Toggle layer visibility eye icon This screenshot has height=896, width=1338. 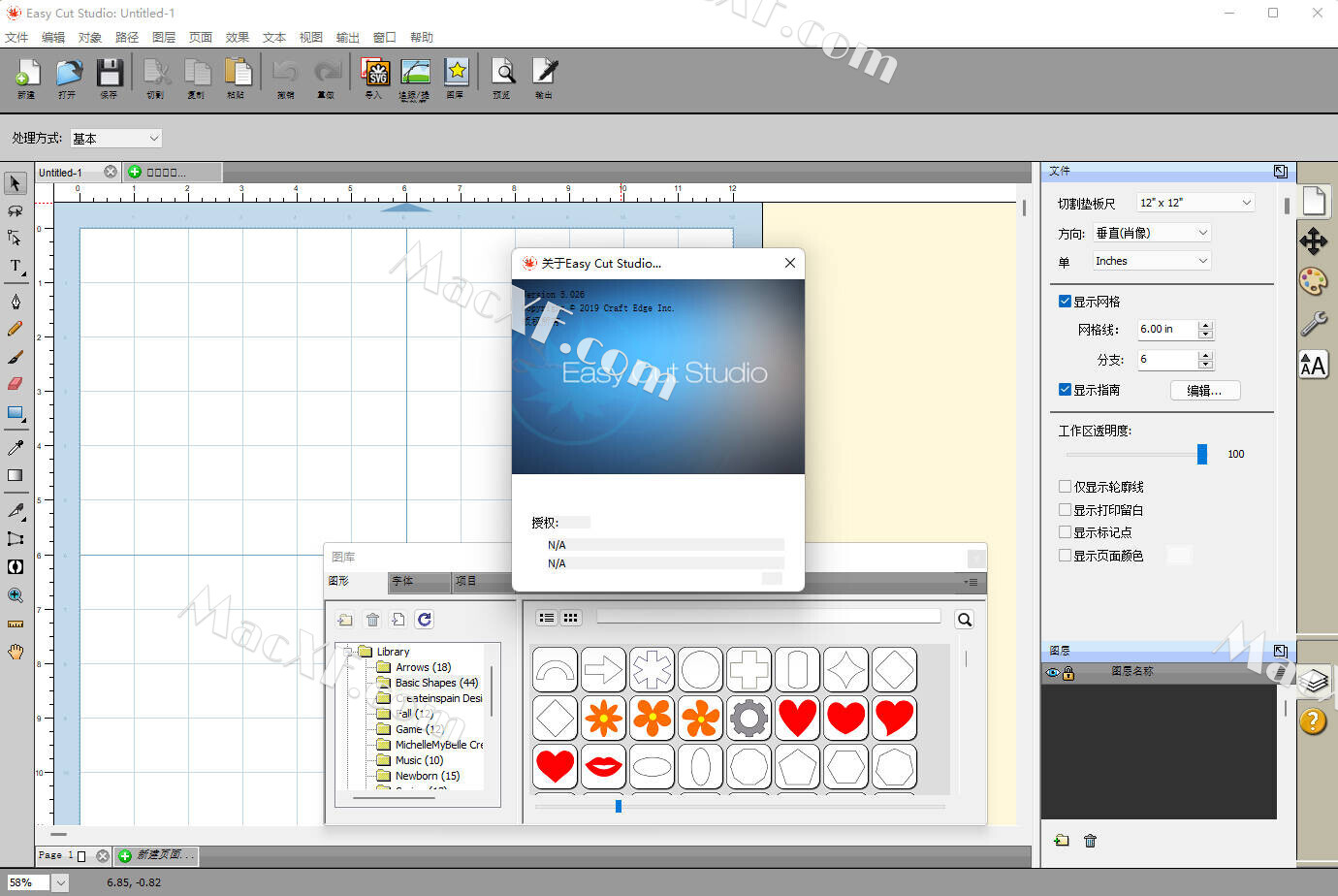click(x=1052, y=673)
